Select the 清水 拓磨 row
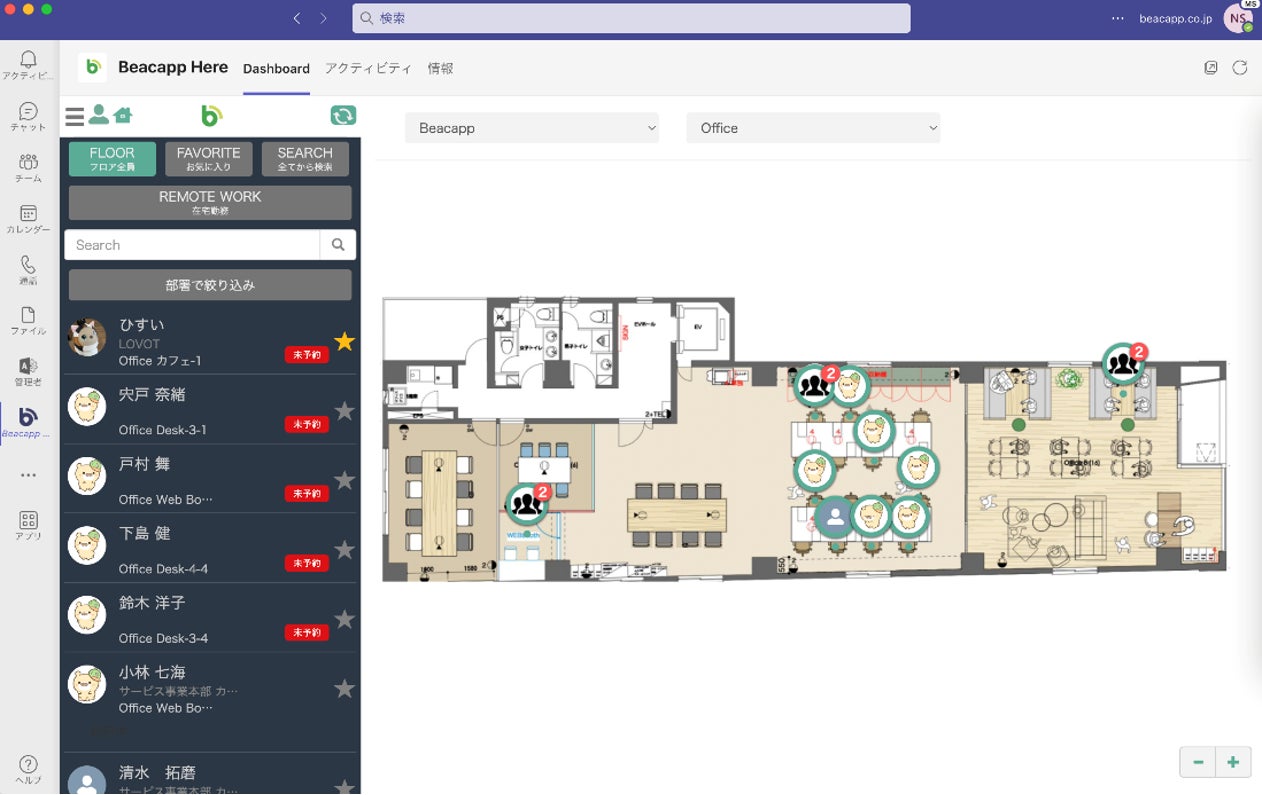Screen dimensions: 1262x795 click(x=210, y=775)
